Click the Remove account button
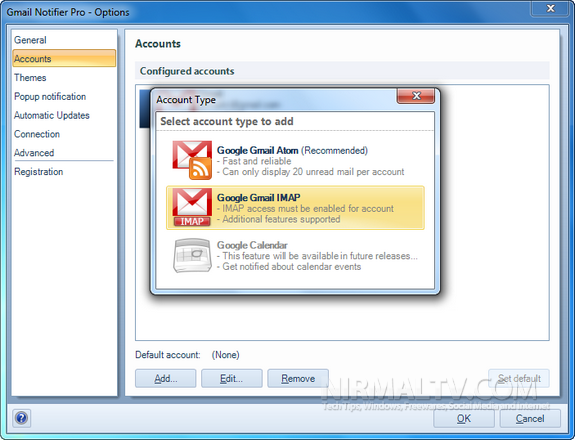575x440 pixels. coord(298,378)
